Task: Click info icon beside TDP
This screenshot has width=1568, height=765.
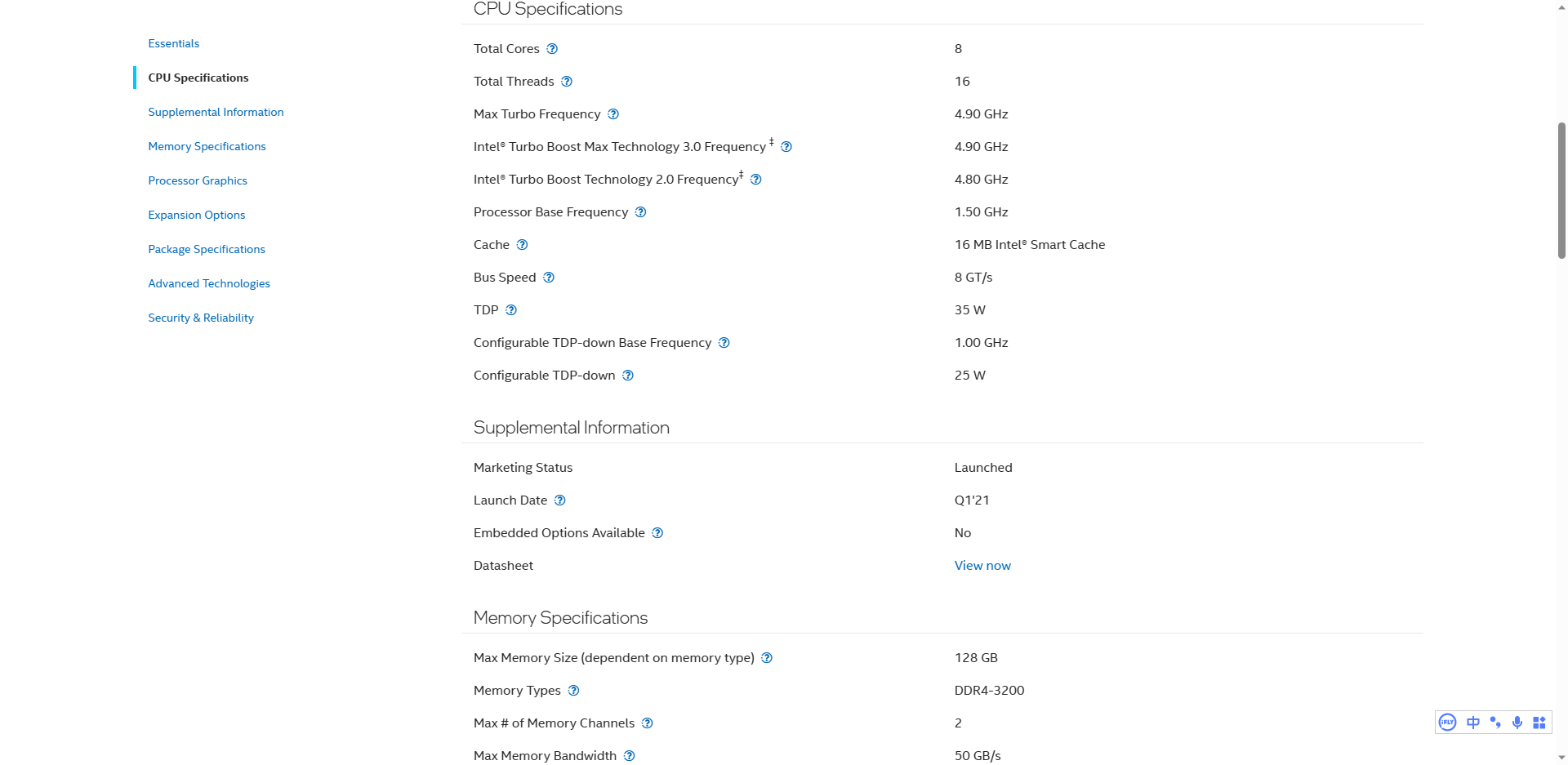Action: point(511,310)
